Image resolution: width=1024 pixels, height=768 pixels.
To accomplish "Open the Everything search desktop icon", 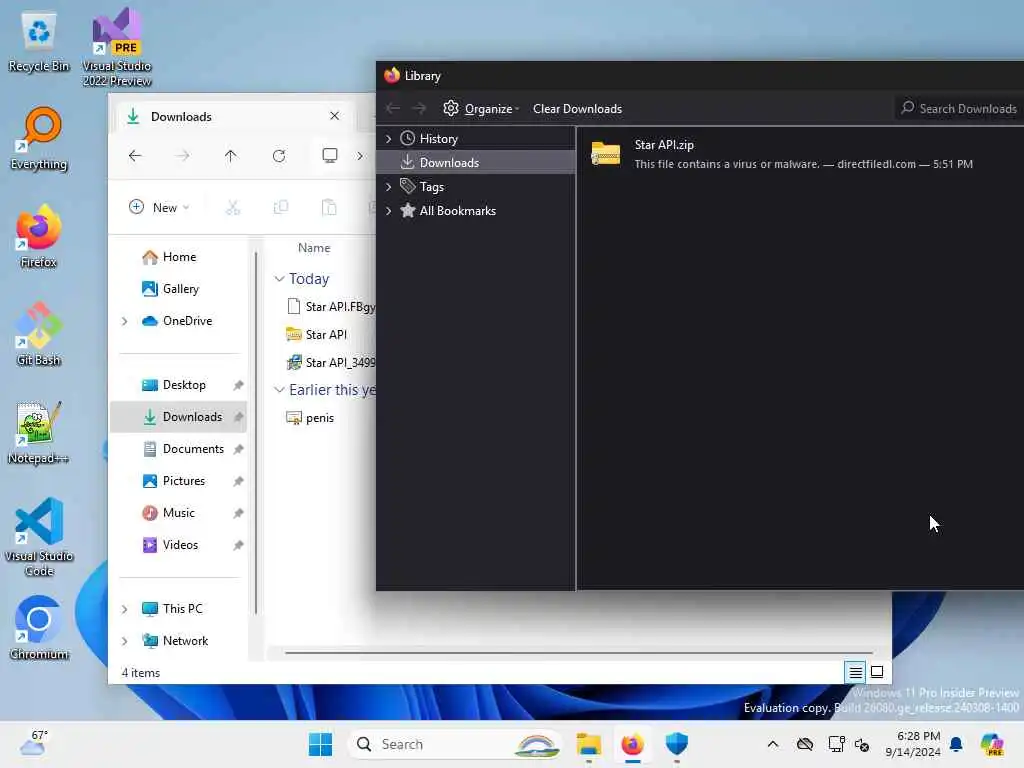I will click(39, 138).
